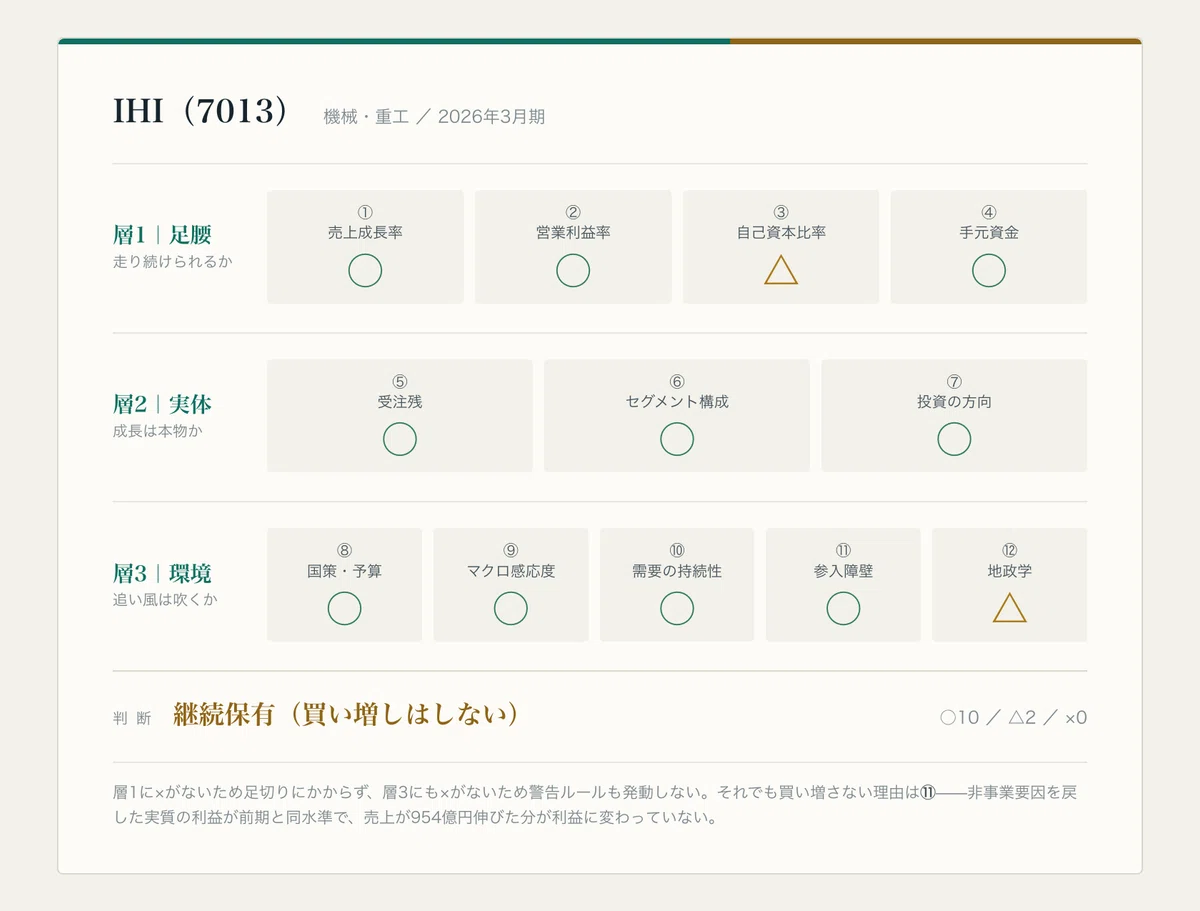
Task: Click the circle mark under 国策・予算
Action: [345, 608]
